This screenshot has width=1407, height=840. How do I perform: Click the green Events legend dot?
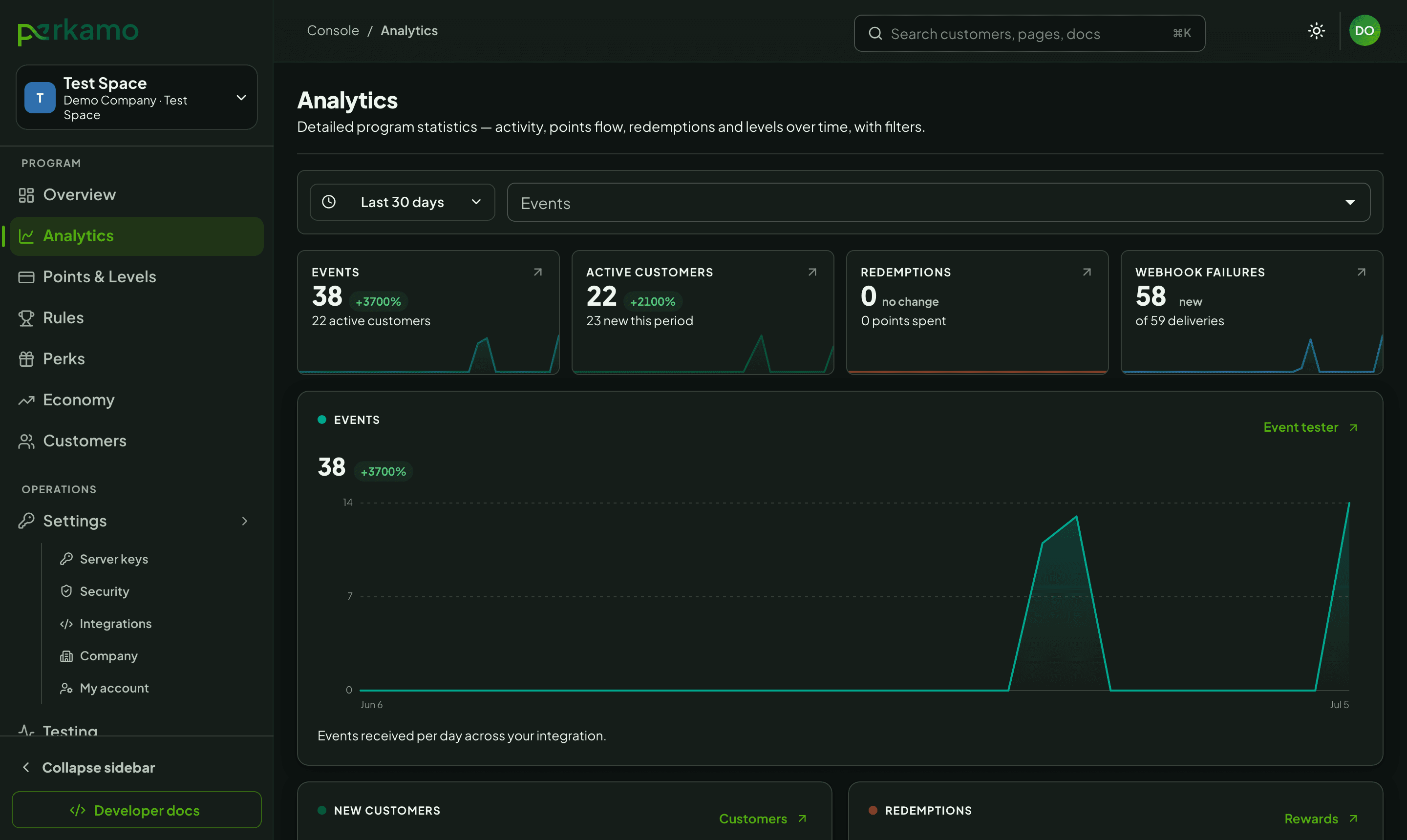click(x=322, y=420)
